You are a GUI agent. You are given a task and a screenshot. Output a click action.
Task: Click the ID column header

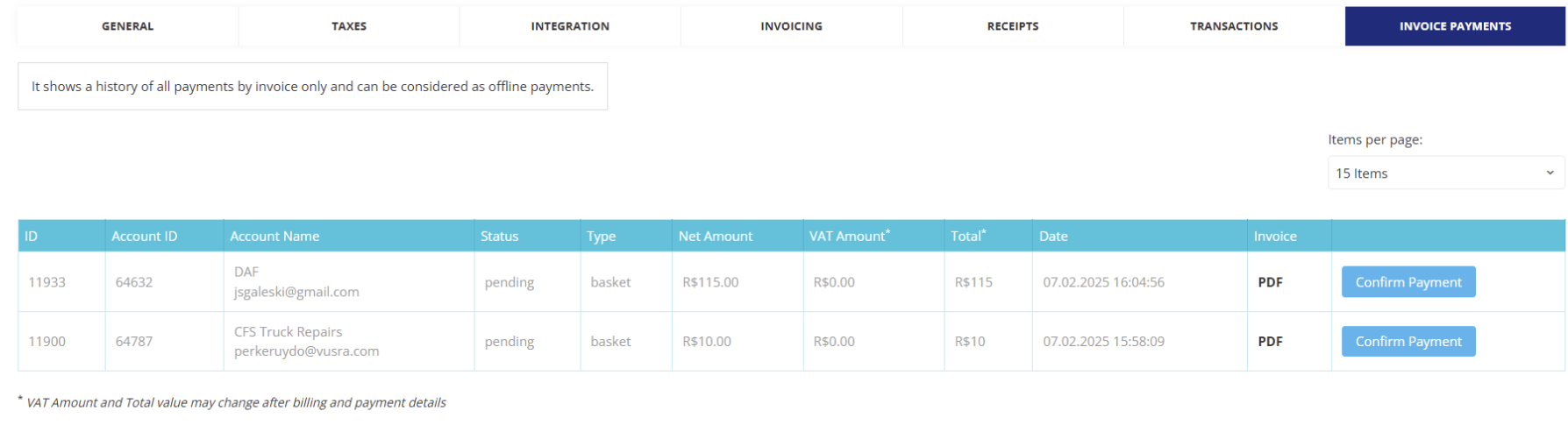click(32, 237)
